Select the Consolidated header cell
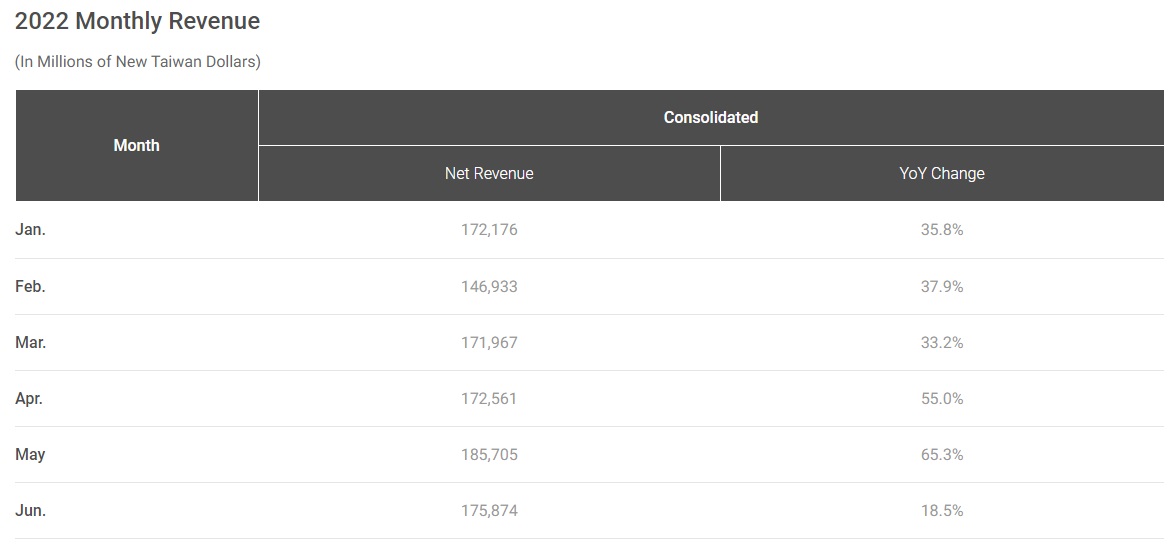This screenshot has width=1171, height=551. pos(710,118)
